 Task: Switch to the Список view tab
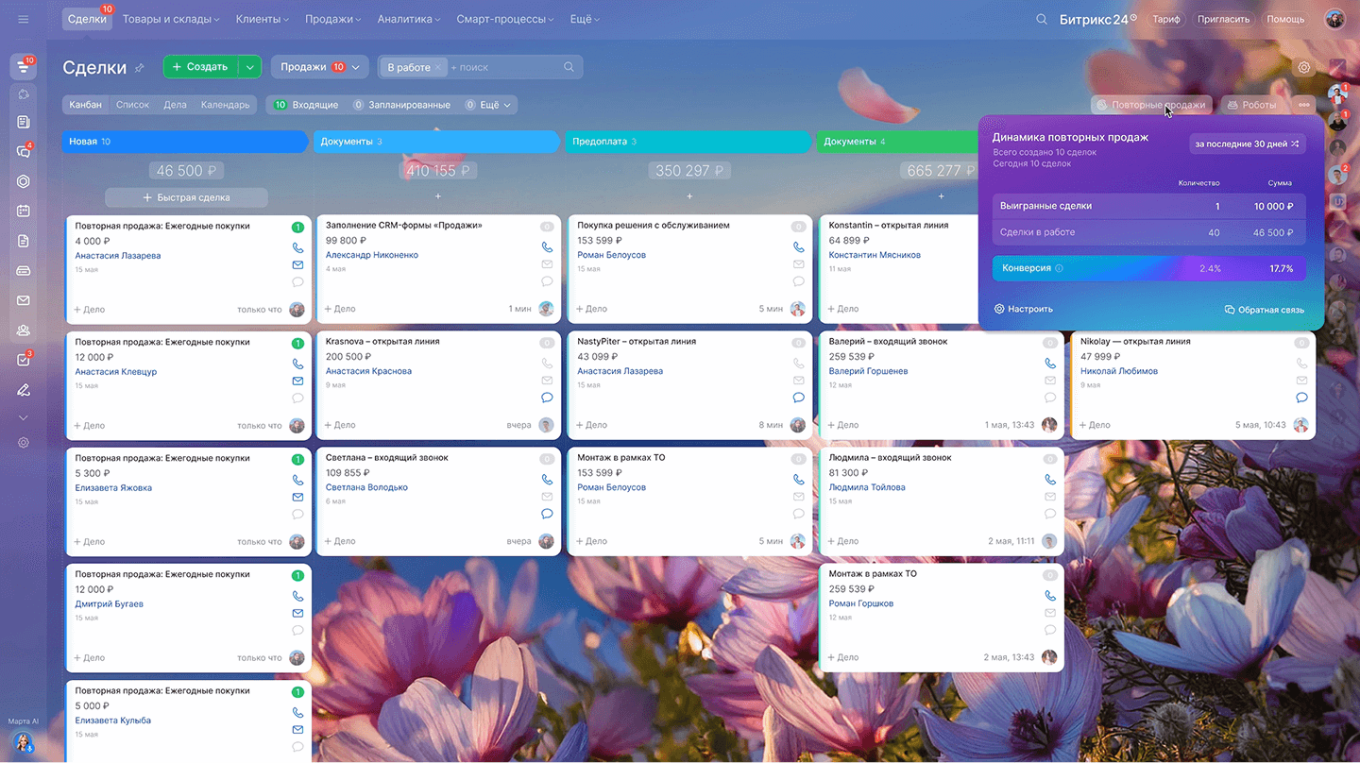click(x=132, y=105)
